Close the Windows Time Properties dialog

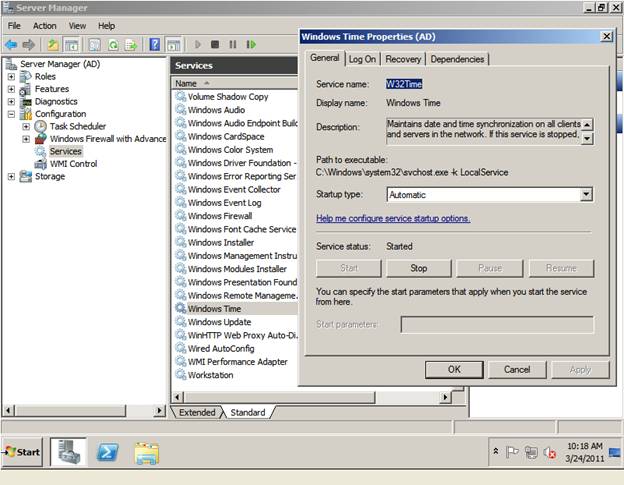point(606,37)
